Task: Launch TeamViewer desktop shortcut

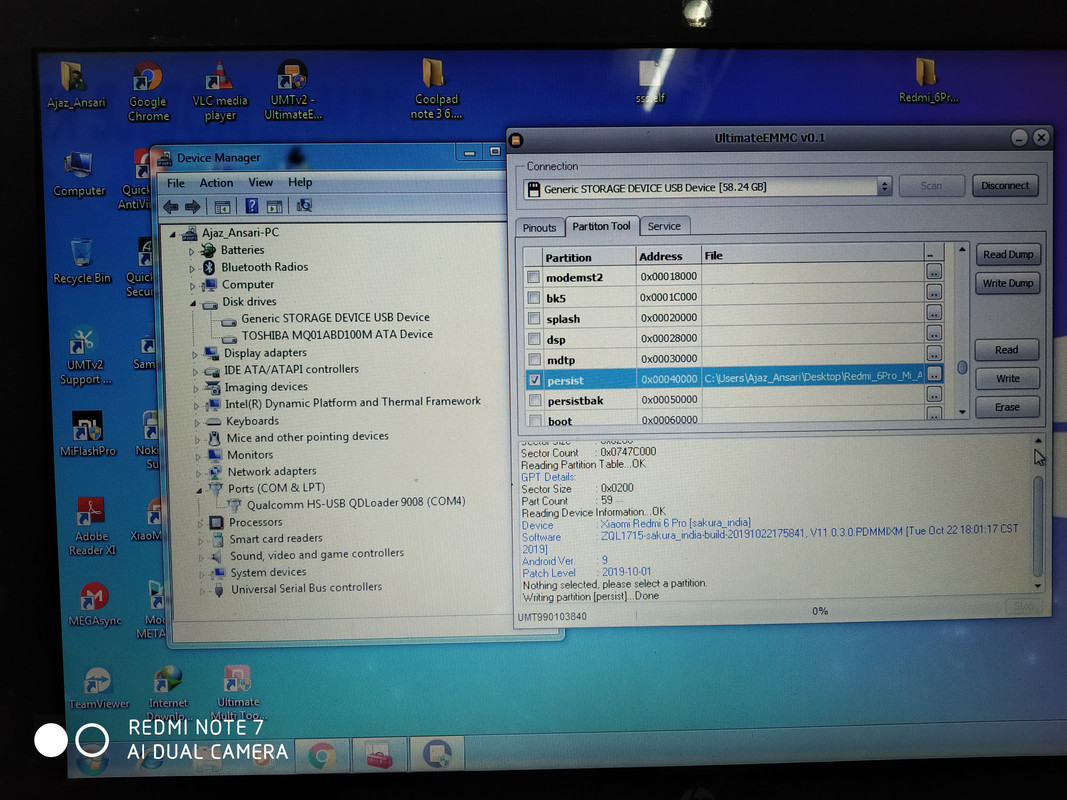Action: click(98, 688)
